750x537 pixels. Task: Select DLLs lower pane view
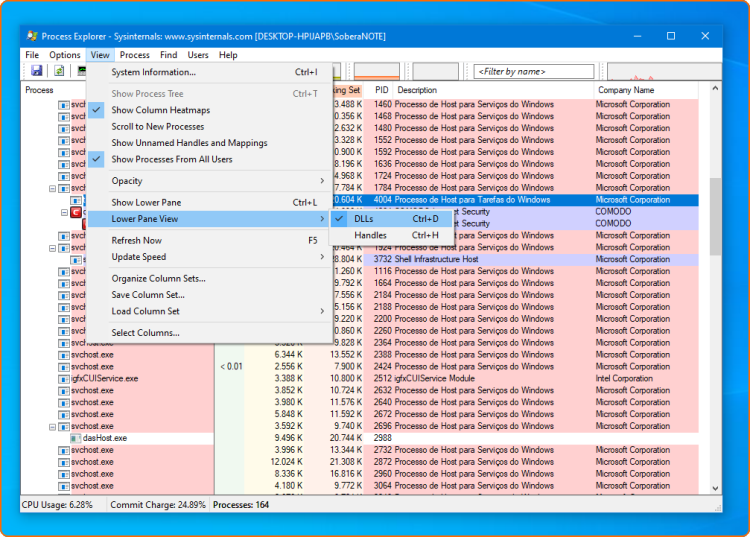pos(391,219)
